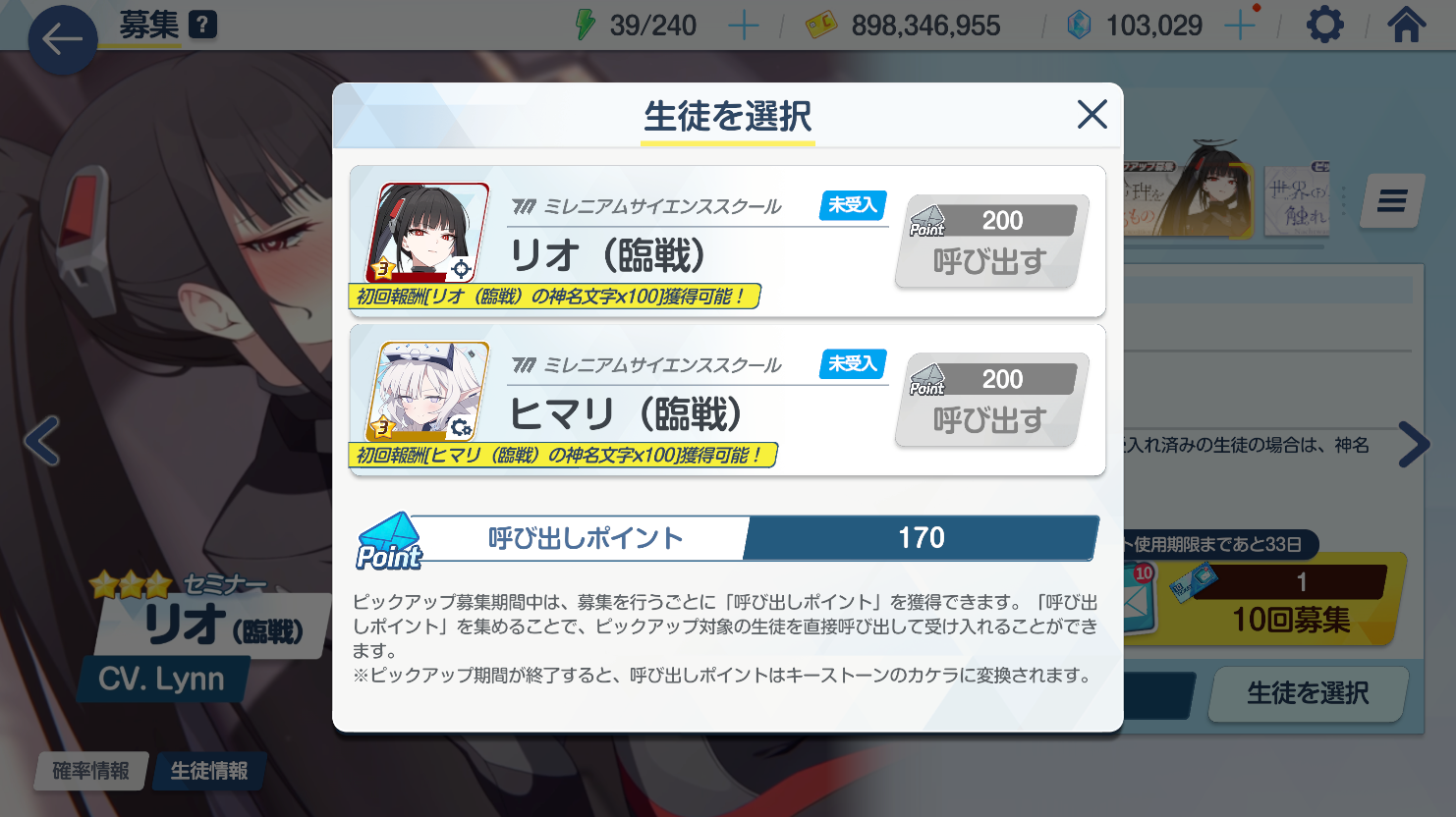Close the 生徒を選択 dialog
1456x817 pixels.
(x=1092, y=114)
